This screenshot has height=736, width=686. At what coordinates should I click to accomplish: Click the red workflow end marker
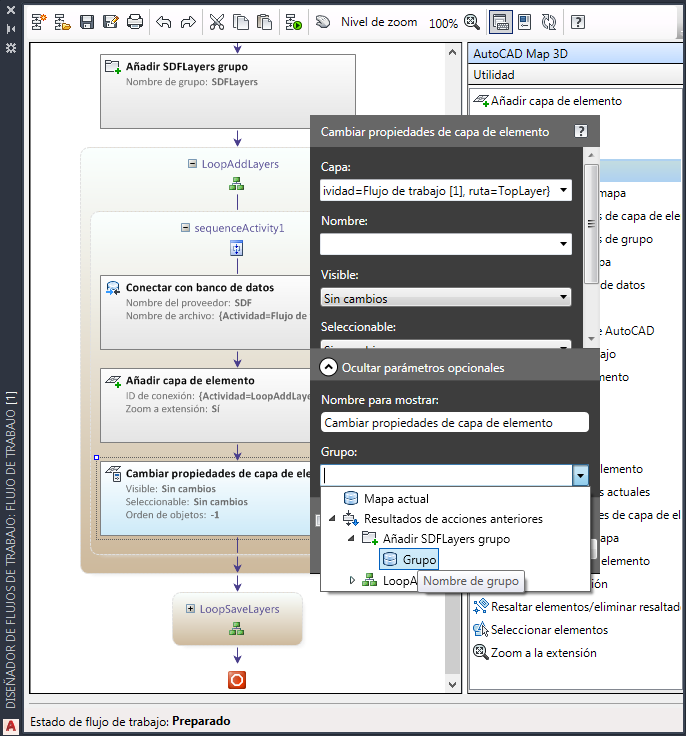pos(237,680)
